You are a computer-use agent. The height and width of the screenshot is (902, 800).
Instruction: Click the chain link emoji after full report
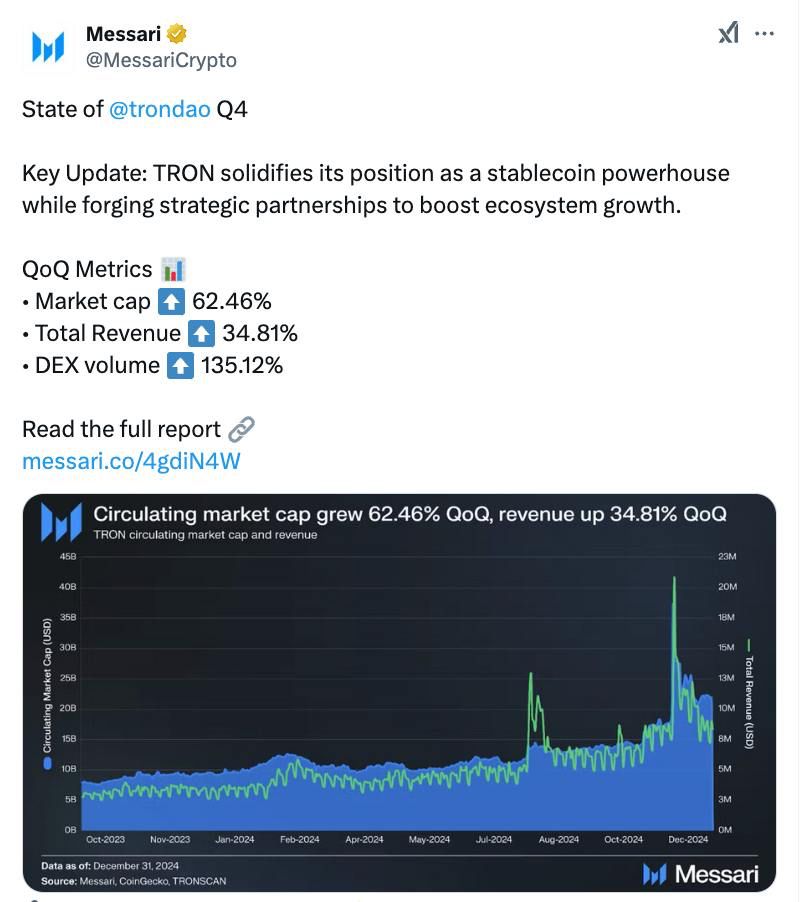click(x=241, y=429)
